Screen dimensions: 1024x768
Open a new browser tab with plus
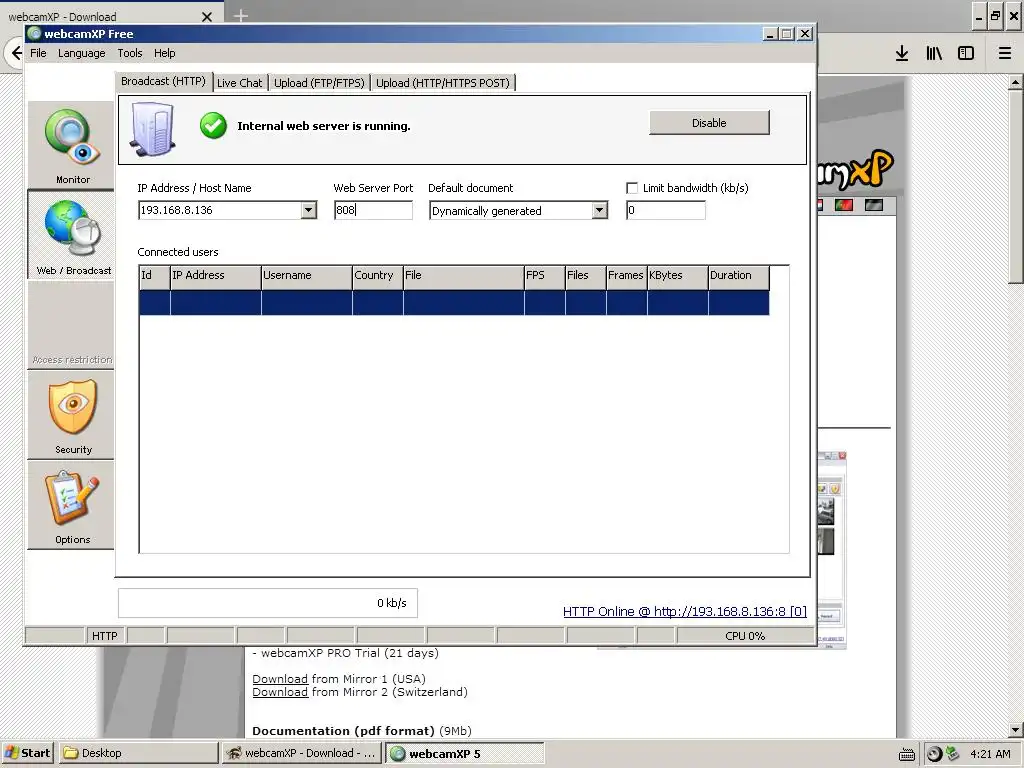240,16
